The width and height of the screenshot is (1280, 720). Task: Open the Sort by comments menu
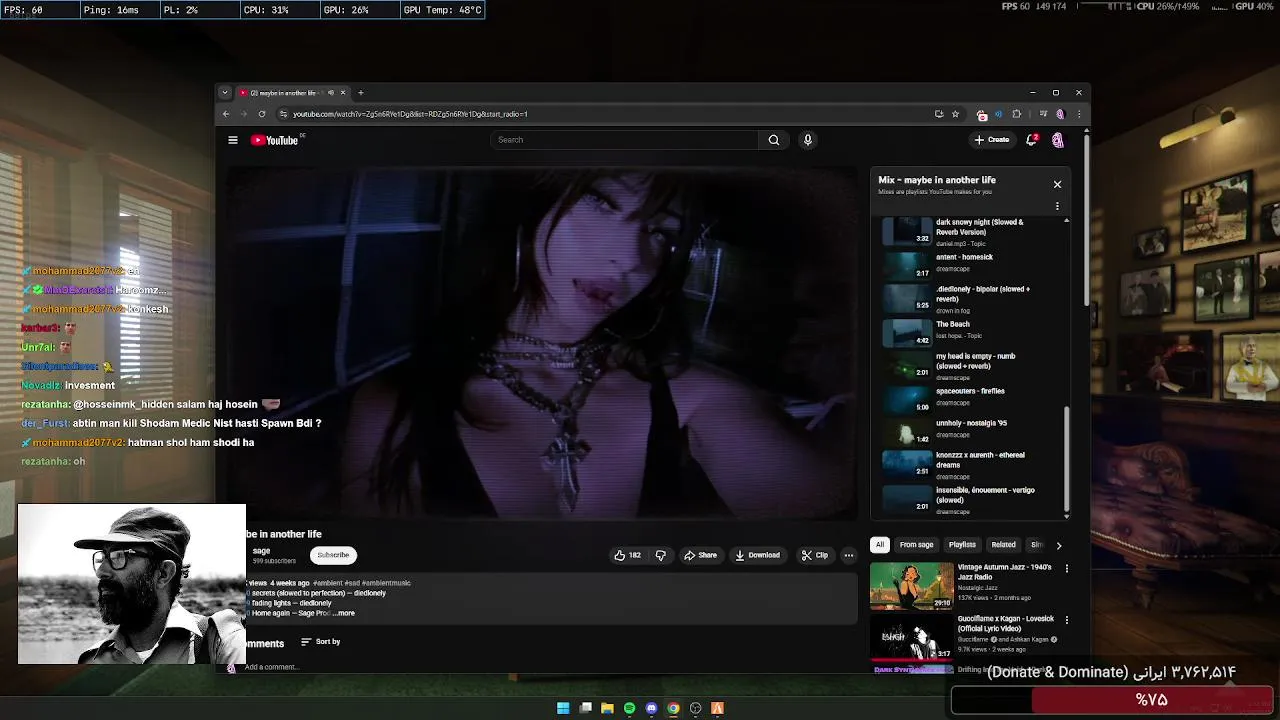tap(321, 642)
